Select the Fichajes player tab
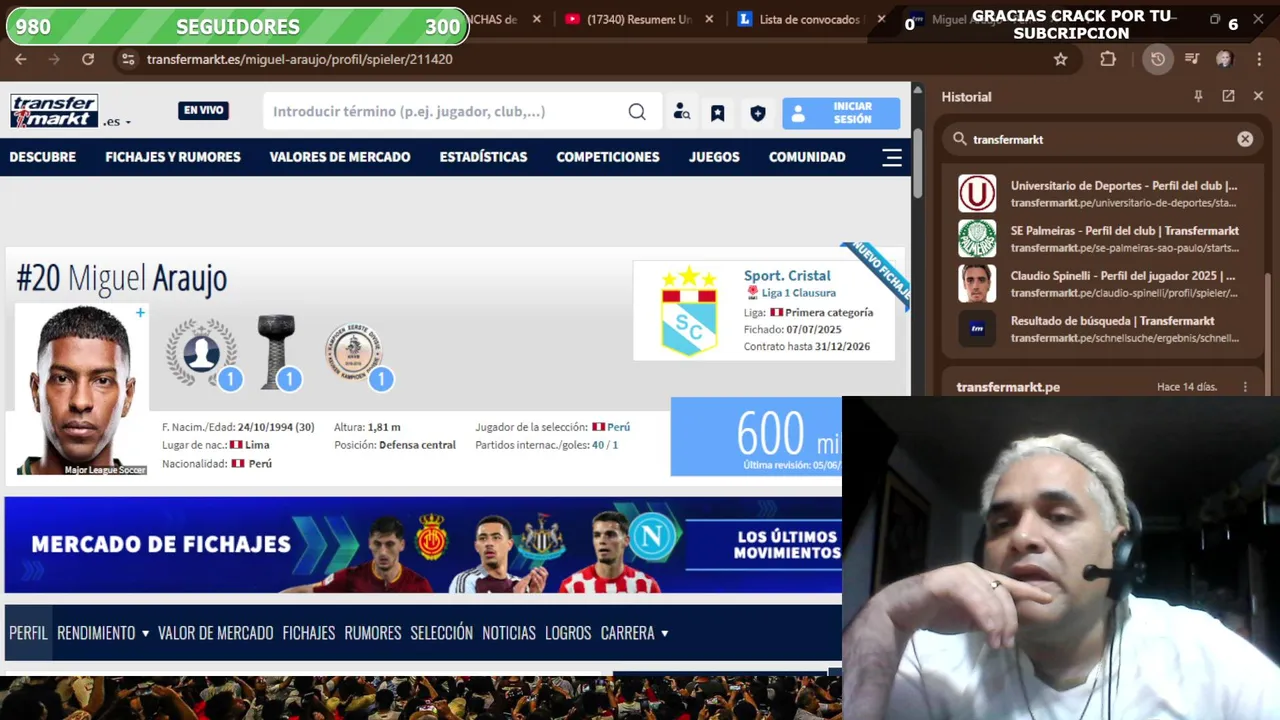Screen dimensions: 1280x720 click(309, 633)
